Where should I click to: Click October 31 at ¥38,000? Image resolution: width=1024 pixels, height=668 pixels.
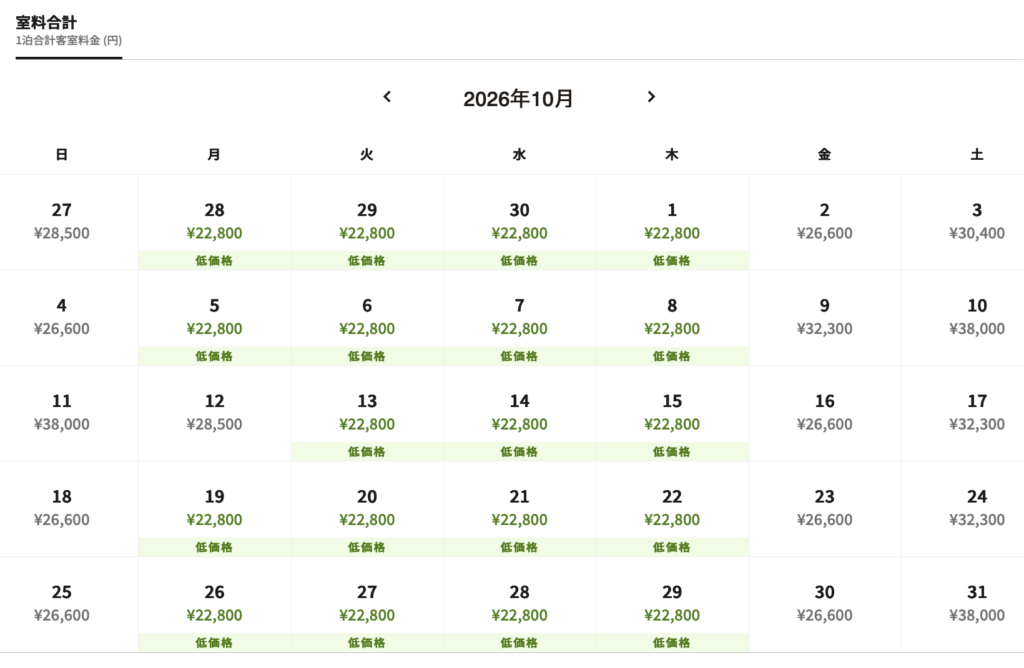pyautogui.click(x=977, y=605)
